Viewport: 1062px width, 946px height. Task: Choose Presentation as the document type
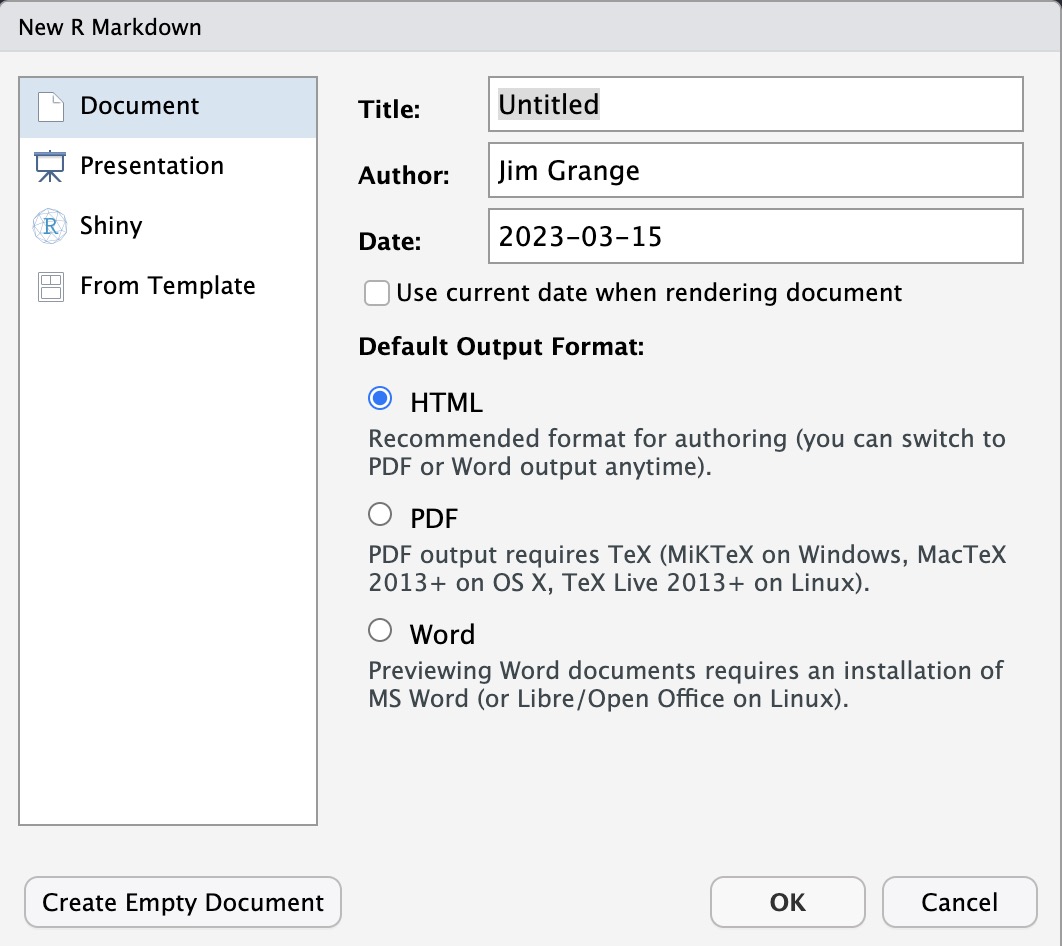pos(150,165)
